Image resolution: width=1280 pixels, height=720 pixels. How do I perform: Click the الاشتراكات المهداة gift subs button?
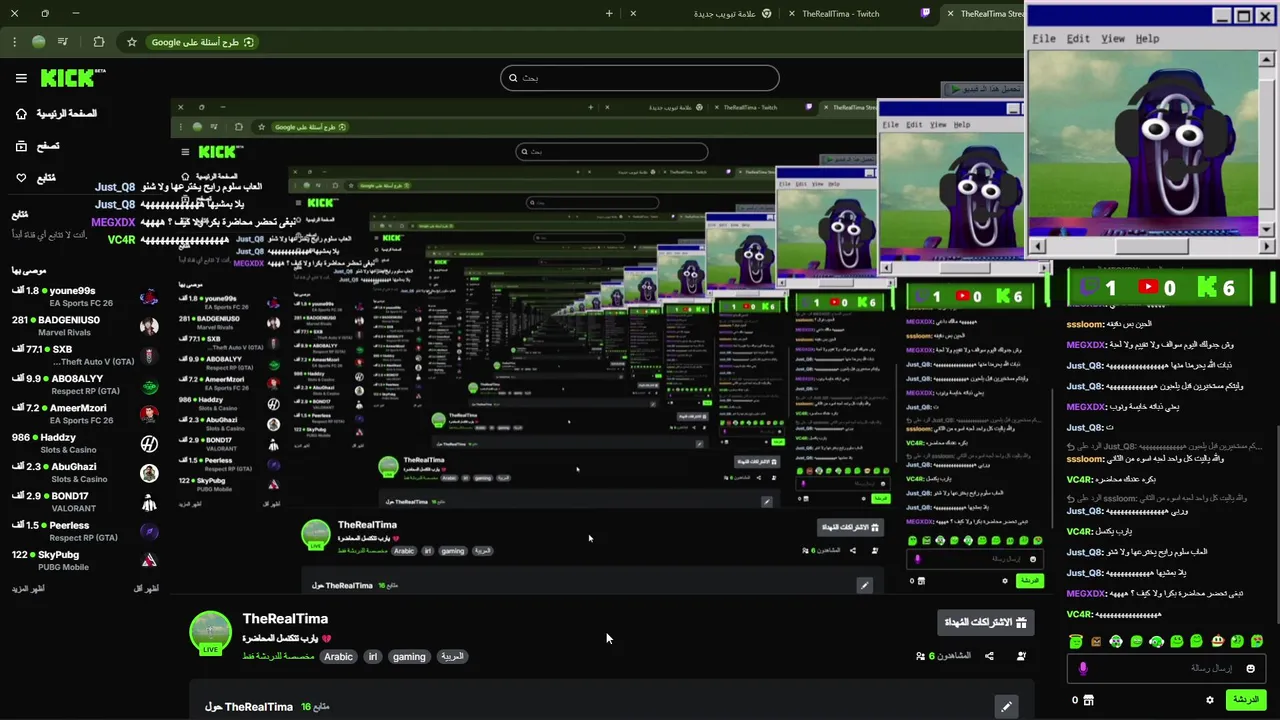click(x=985, y=622)
